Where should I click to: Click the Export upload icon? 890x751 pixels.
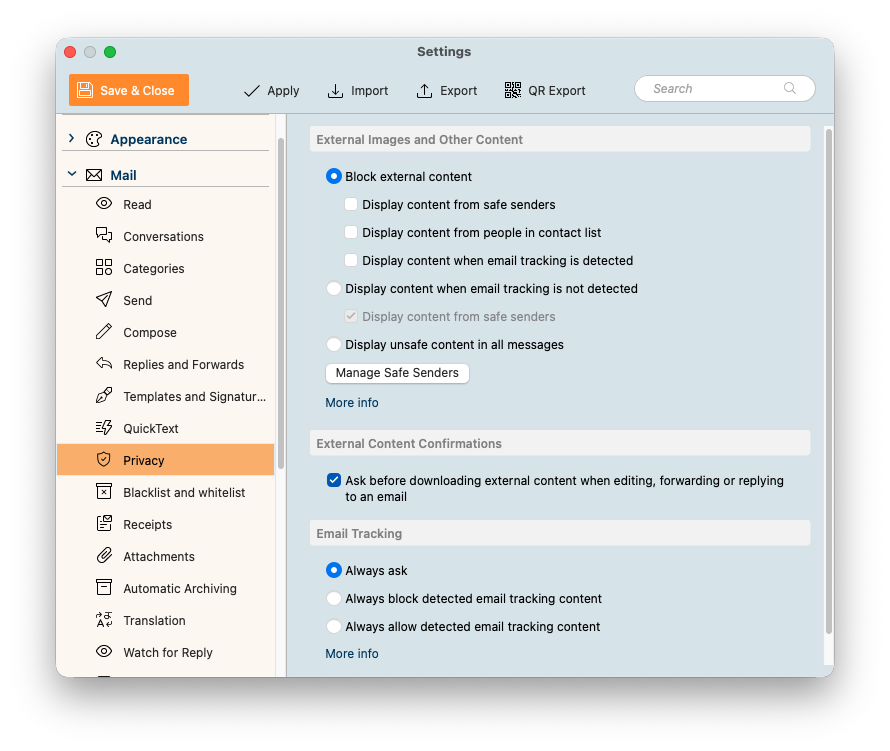click(424, 91)
